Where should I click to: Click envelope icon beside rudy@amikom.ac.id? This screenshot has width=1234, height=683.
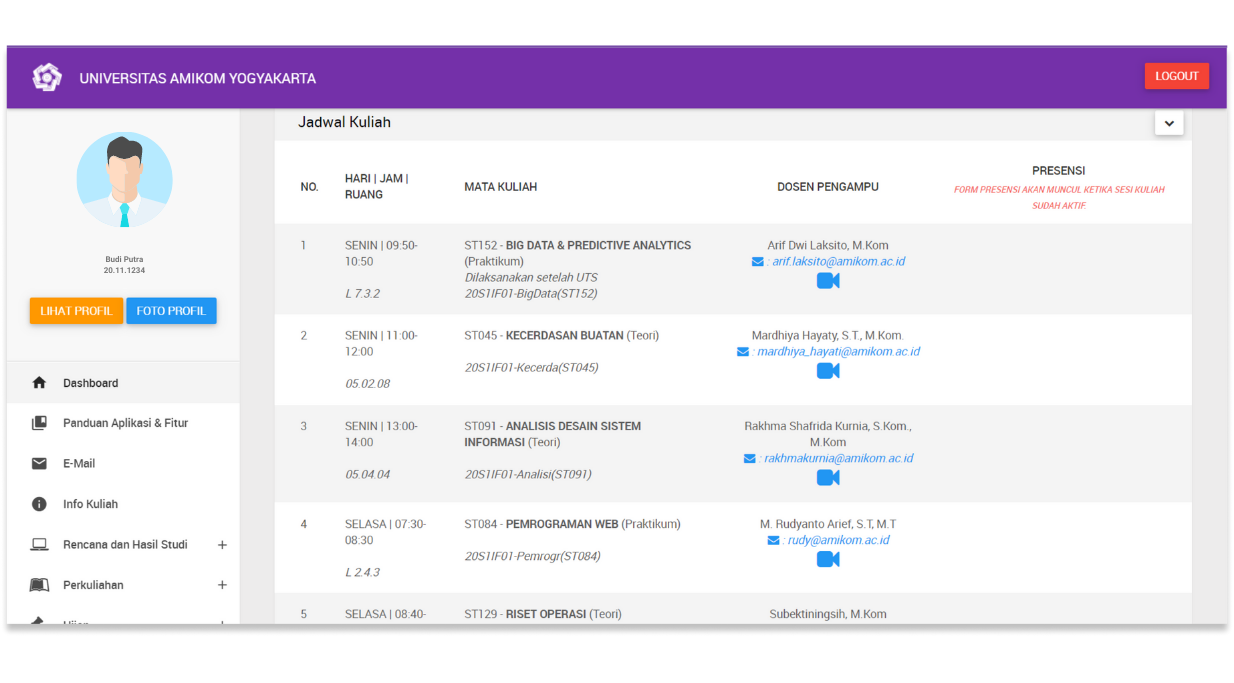tap(773, 541)
